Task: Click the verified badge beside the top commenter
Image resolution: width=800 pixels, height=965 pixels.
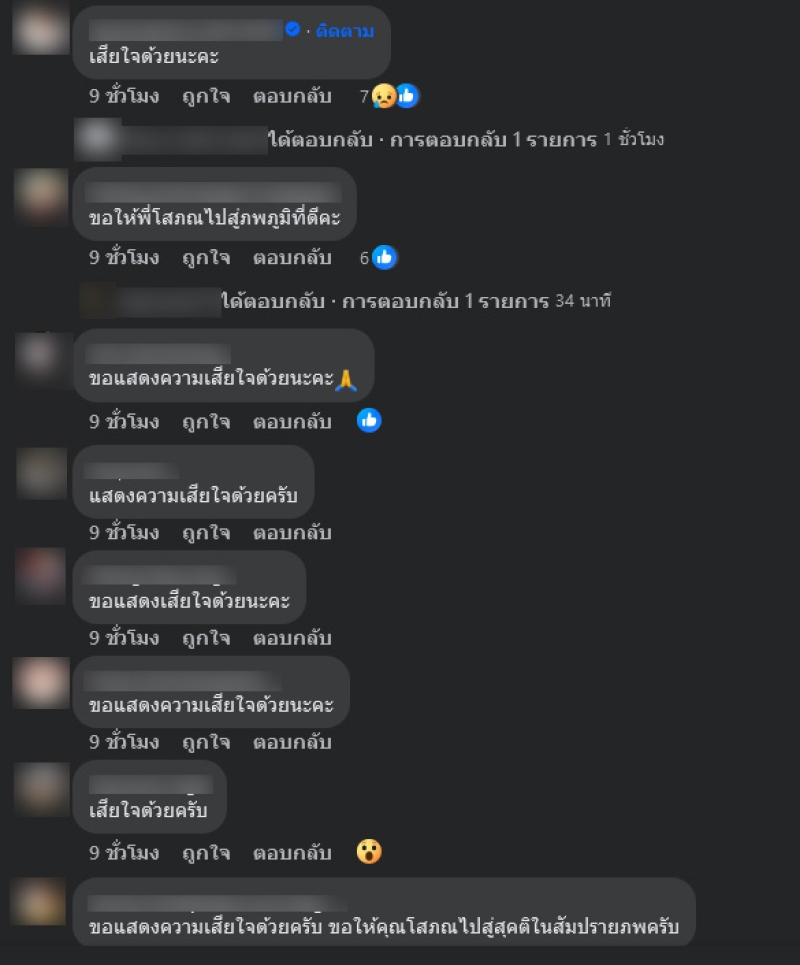Action: pos(293,29)
